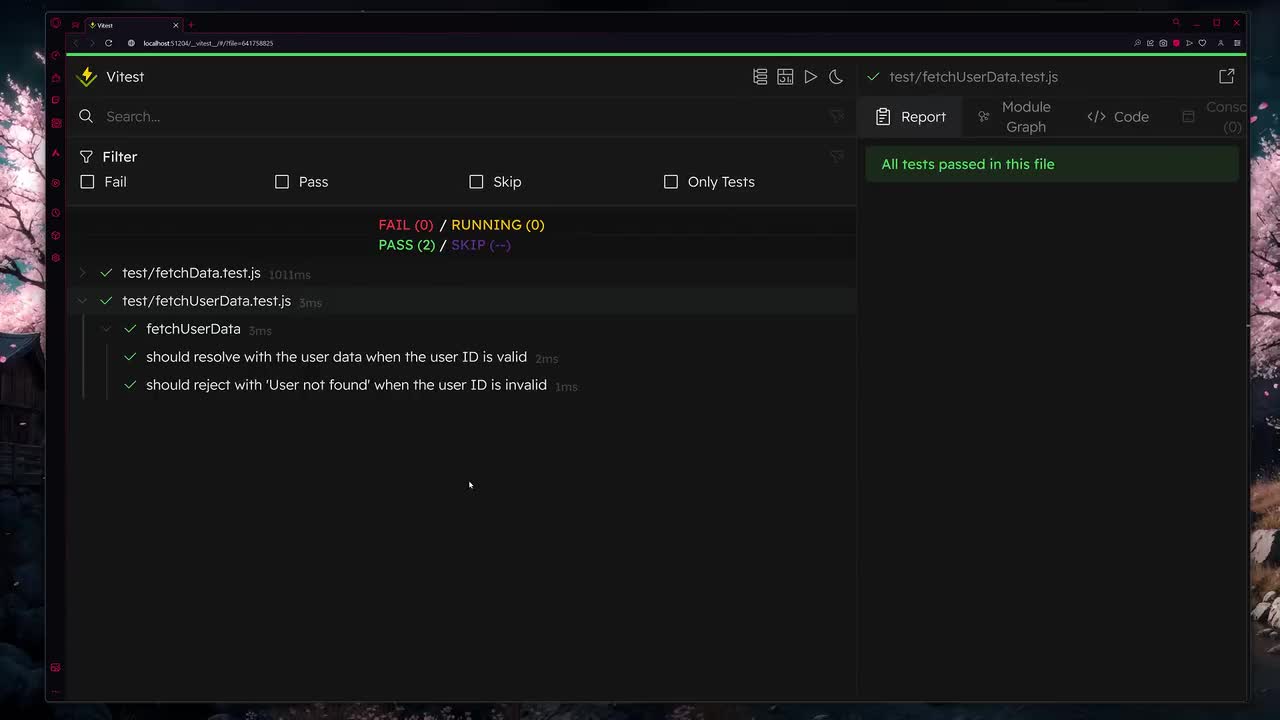Click the magnifying glass search icon

[x=86, y=116]
